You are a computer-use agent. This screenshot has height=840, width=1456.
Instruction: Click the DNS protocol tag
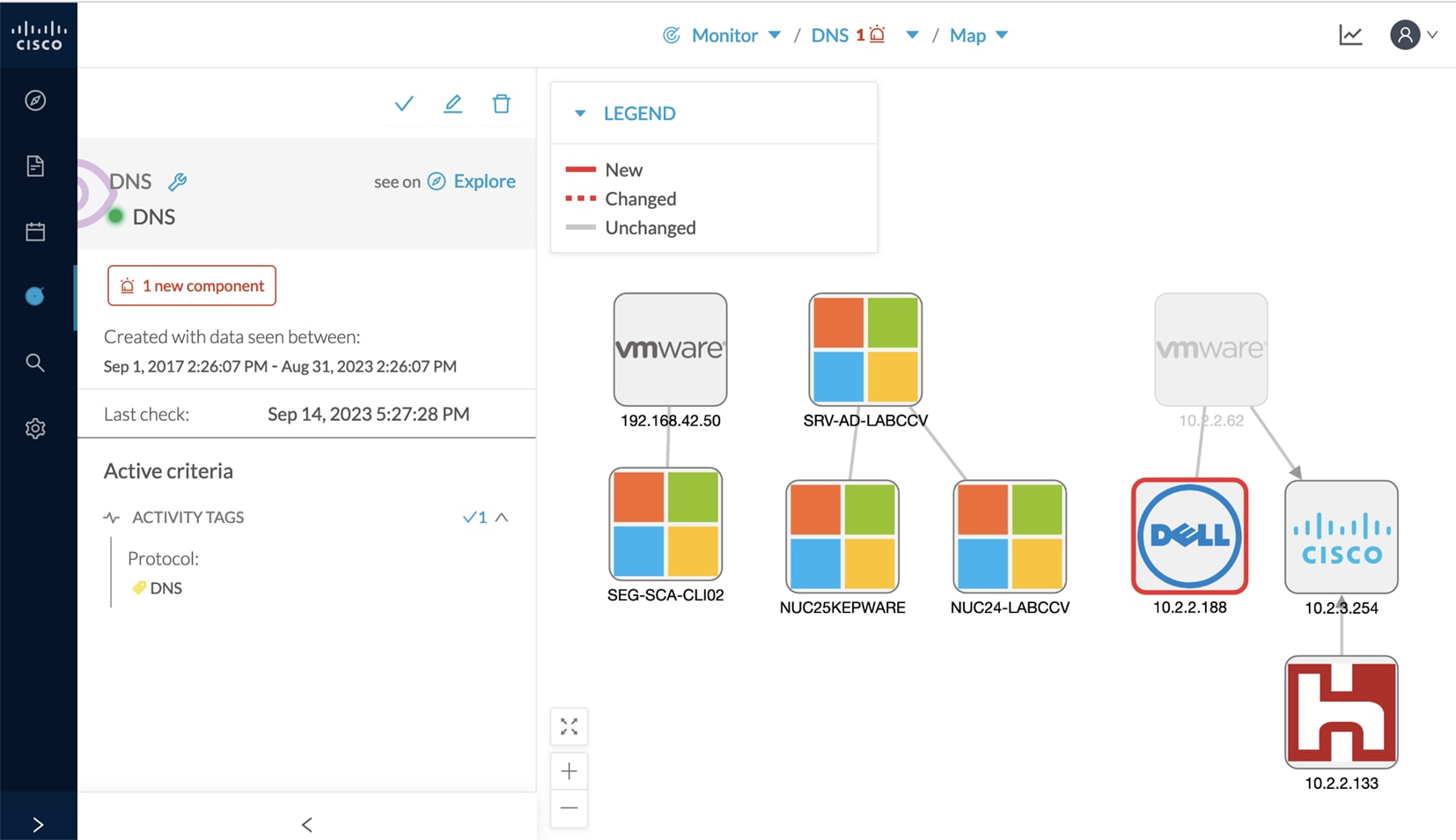click(158, 588)
